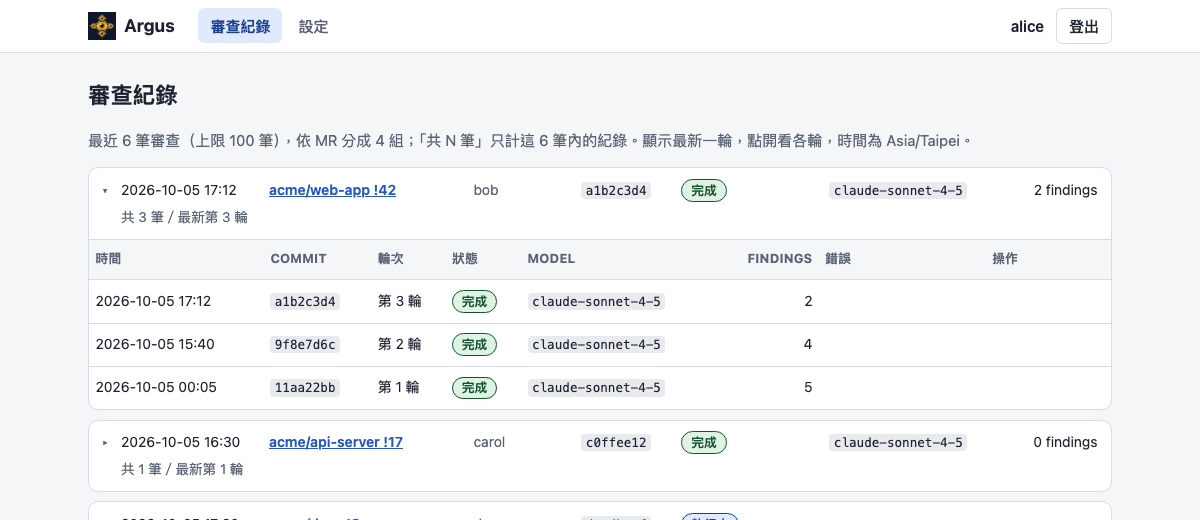Click commit 11aa22bb cell
Image resolution: width=1200 pixels, height=520 pixels.
click(305, 387)
